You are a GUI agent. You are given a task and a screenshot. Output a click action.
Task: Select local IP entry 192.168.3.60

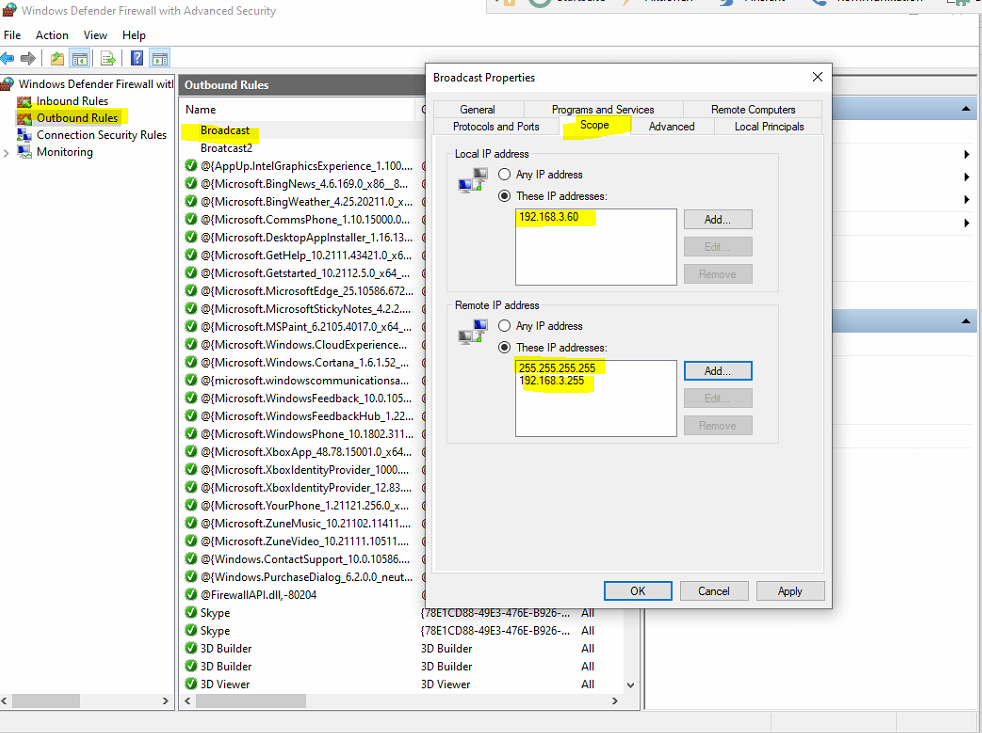549,217
